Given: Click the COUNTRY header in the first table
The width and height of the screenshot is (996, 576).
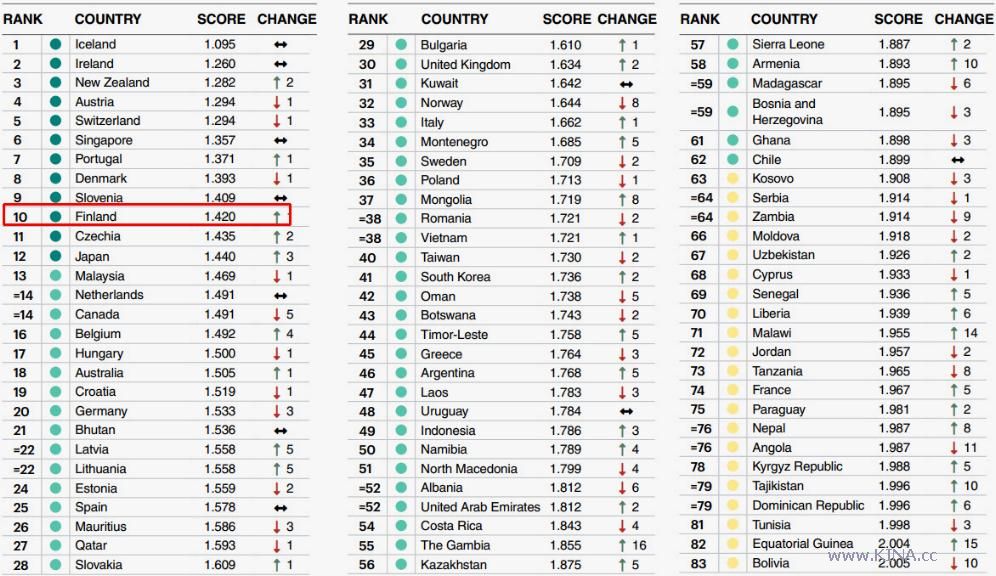Looking at the screenshot, I should (x=107, y=19).
